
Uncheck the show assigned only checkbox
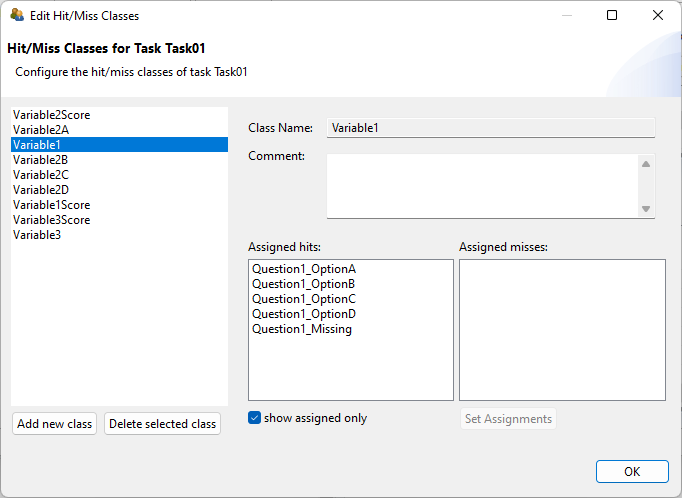[255, 418]
